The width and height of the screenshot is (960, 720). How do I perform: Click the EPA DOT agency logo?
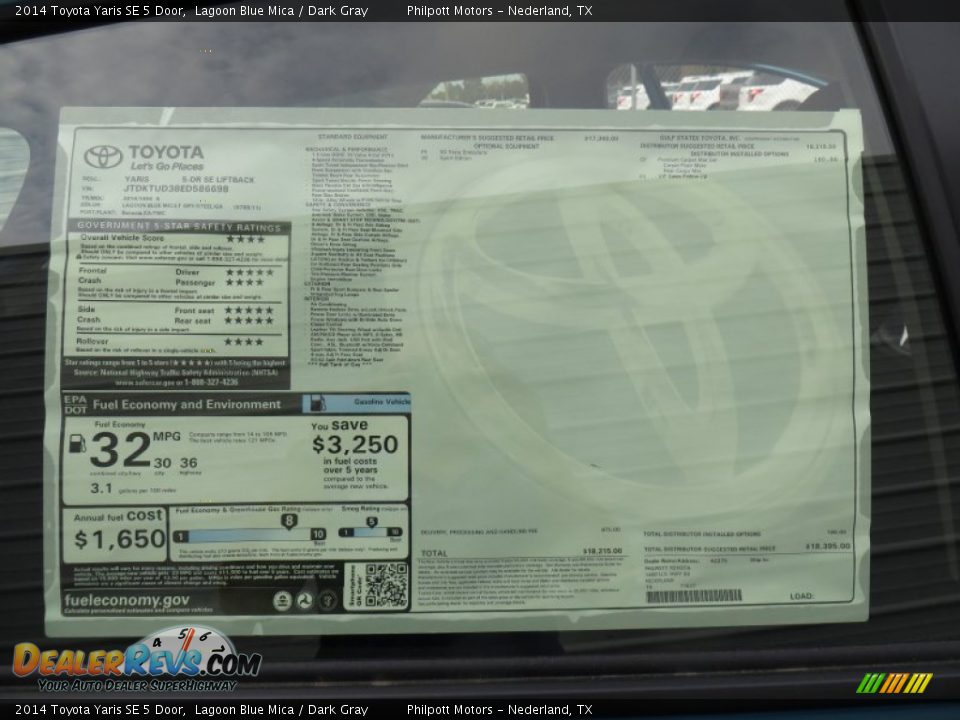(x=73, y=403)
